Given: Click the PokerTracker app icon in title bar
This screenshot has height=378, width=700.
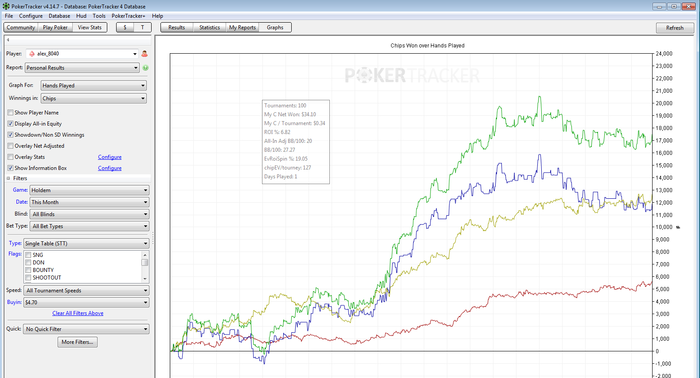Looking at the screenshot, I should pos(6,6).
